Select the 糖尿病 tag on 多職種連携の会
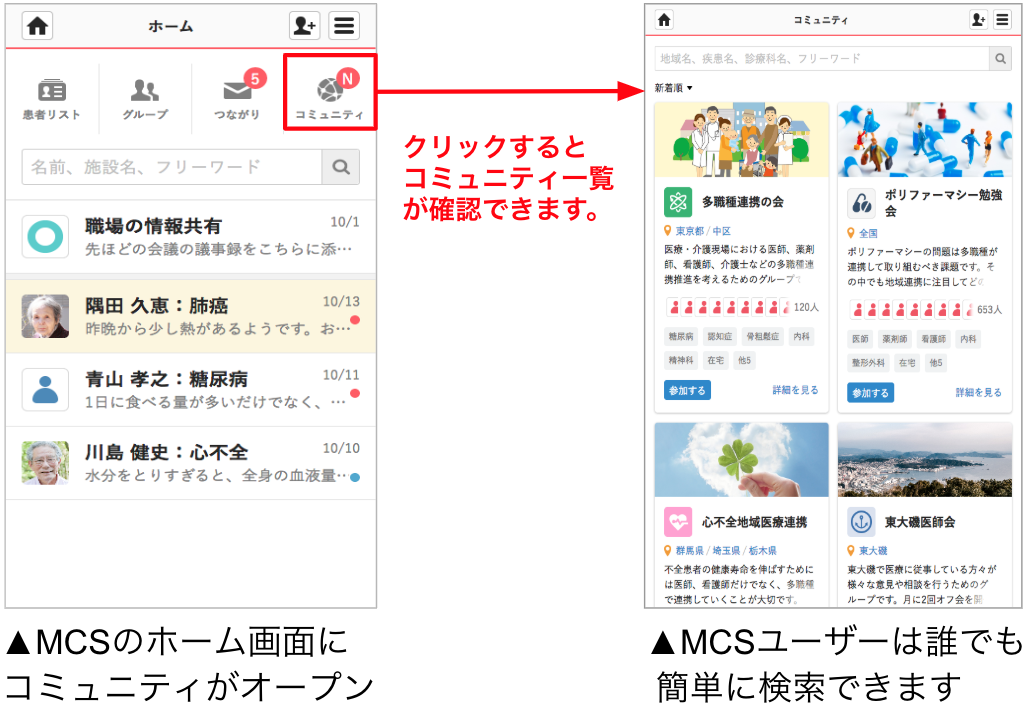 click(681, 338)
